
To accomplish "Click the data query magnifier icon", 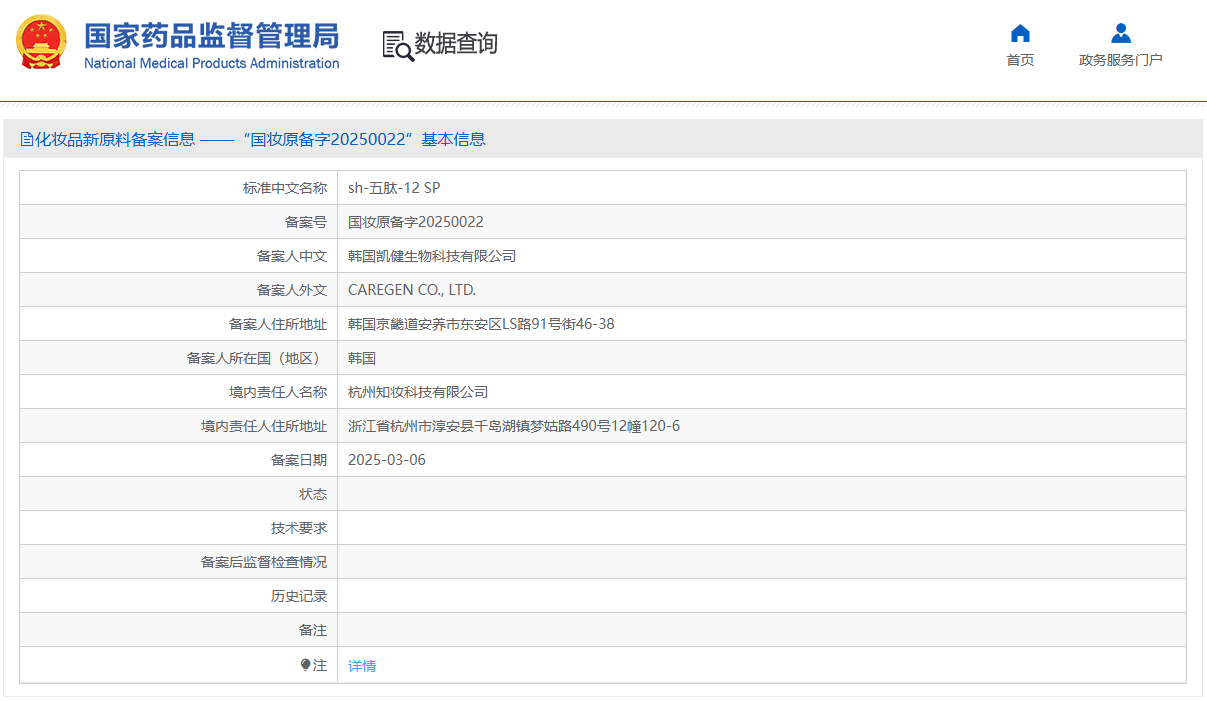I will [x=398, y=45].
